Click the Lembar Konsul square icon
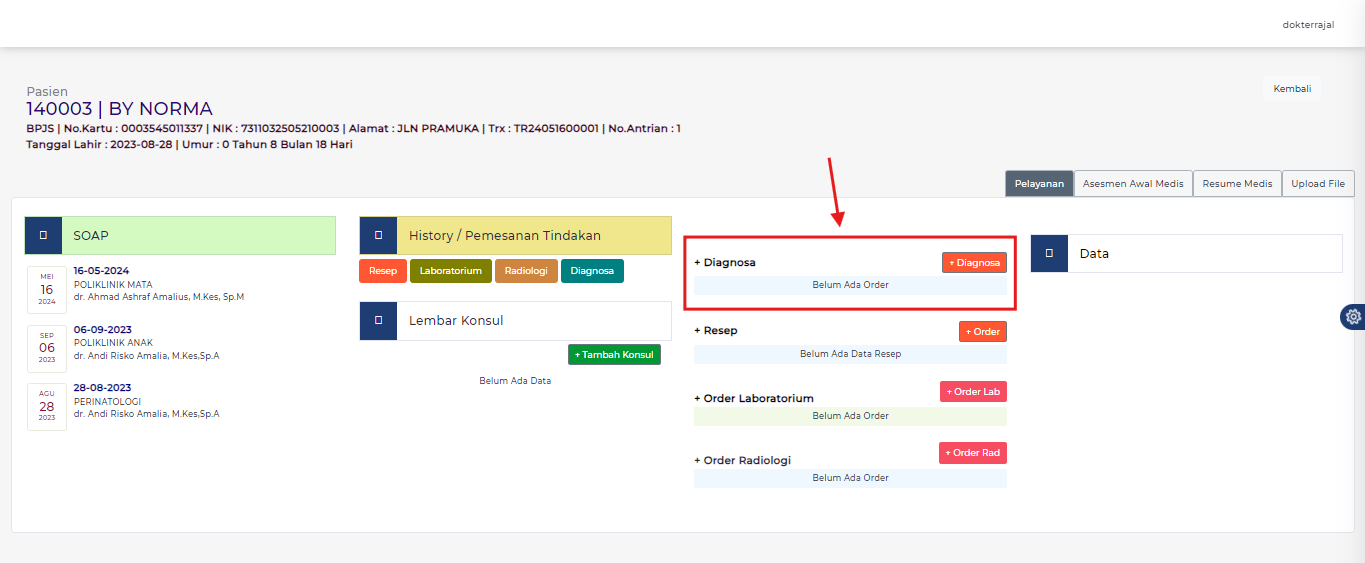1365x563 pixels. tap(378, 321)
